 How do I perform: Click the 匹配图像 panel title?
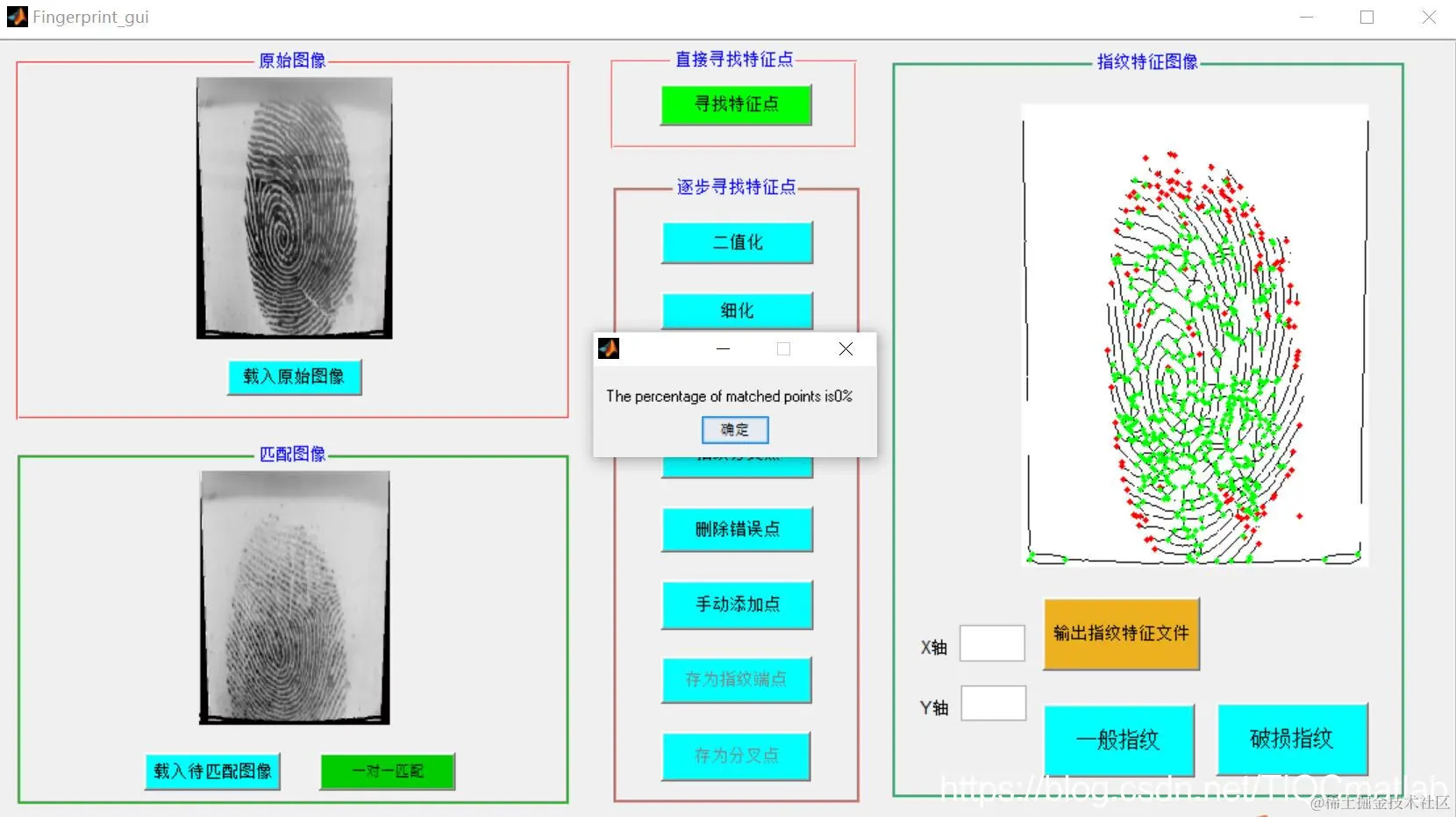click(292, 454)
